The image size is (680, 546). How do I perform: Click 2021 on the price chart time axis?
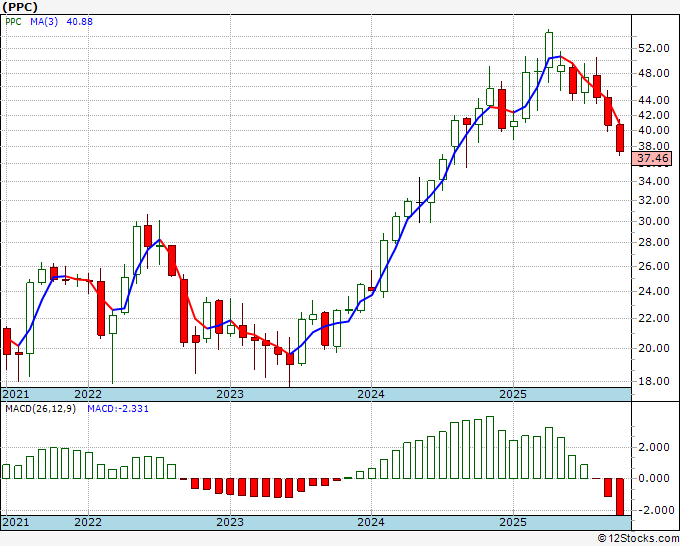pos(16,394)
